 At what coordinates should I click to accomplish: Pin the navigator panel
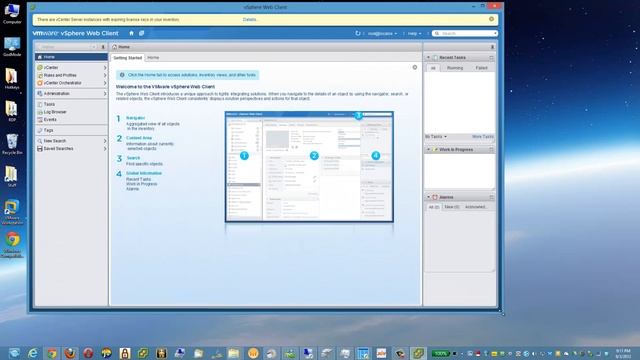[103, 47]
